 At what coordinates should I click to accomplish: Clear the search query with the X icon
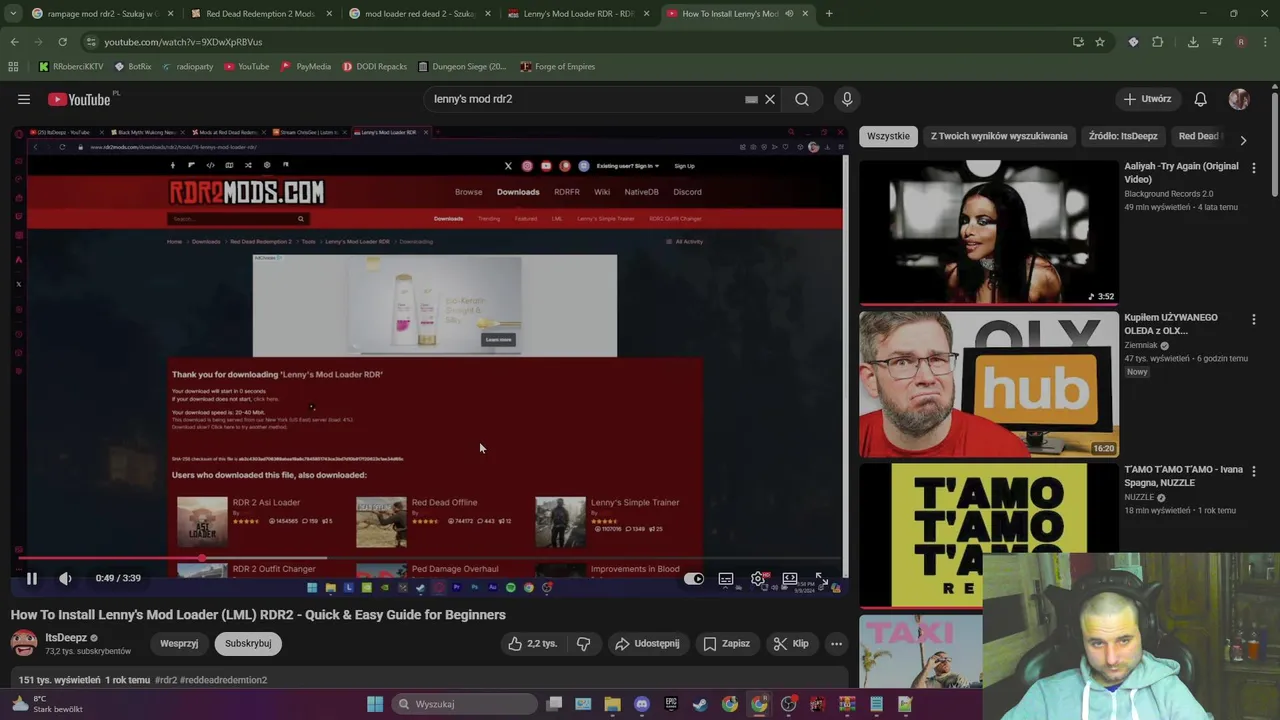click(x=770, y=99)
